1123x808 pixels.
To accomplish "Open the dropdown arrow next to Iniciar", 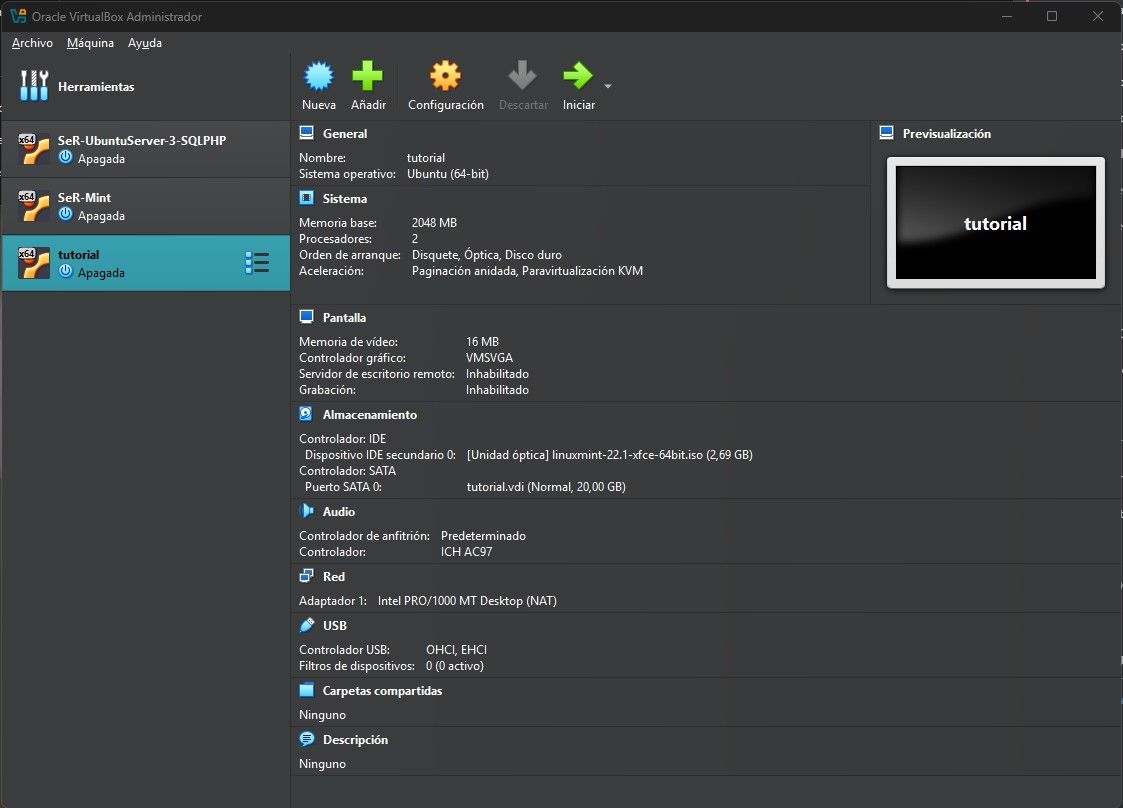I will click(x=608, y=86).
